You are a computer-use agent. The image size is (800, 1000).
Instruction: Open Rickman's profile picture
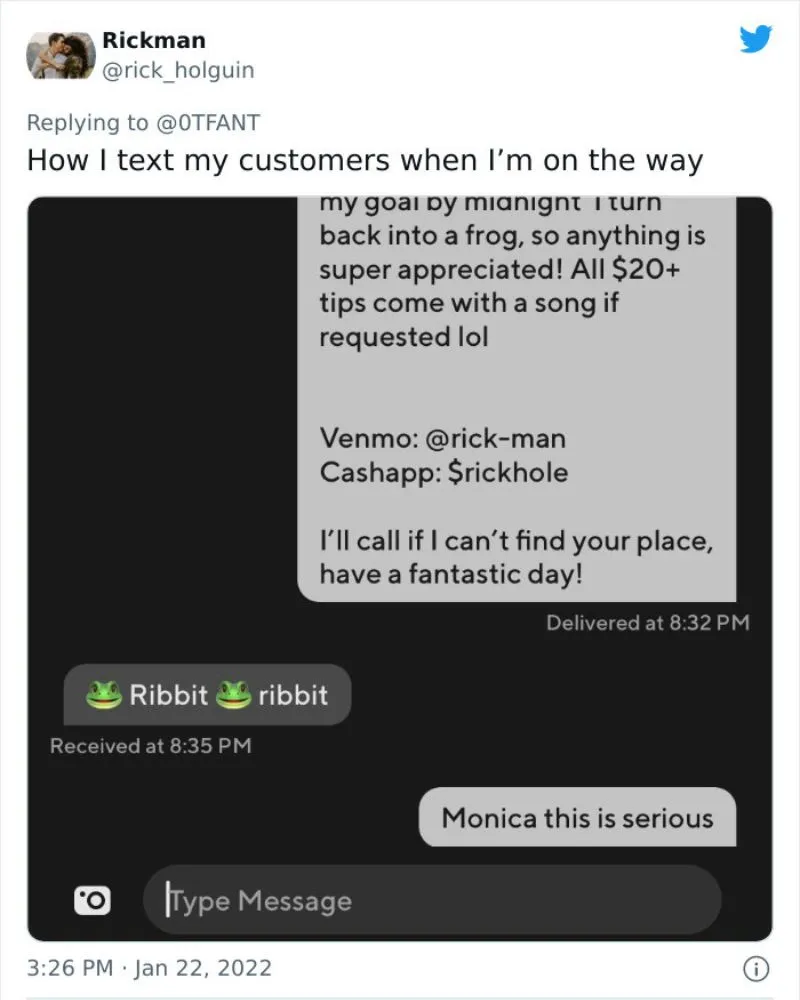click(61, 55)
